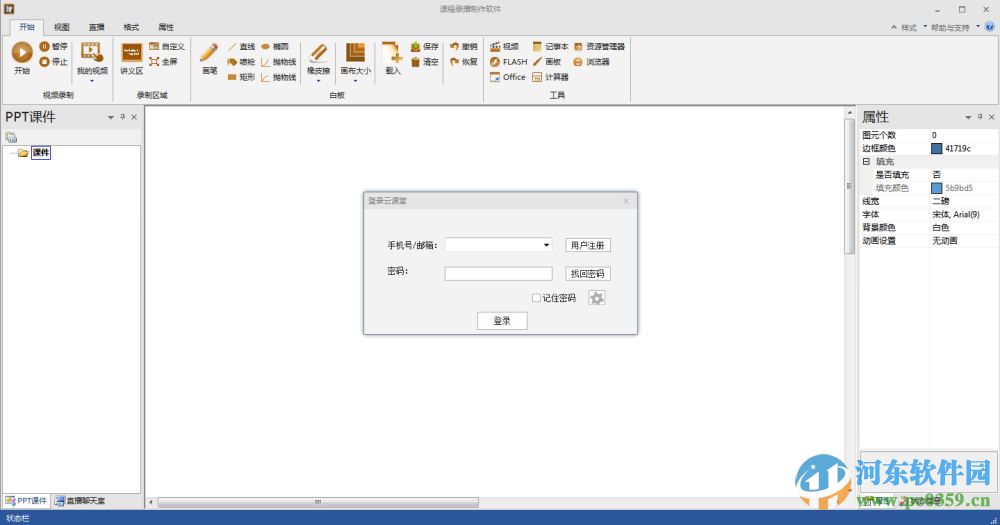Choose 全屏 full screen recording
This screenshot has height=525, width=1000.
point(163,62)
